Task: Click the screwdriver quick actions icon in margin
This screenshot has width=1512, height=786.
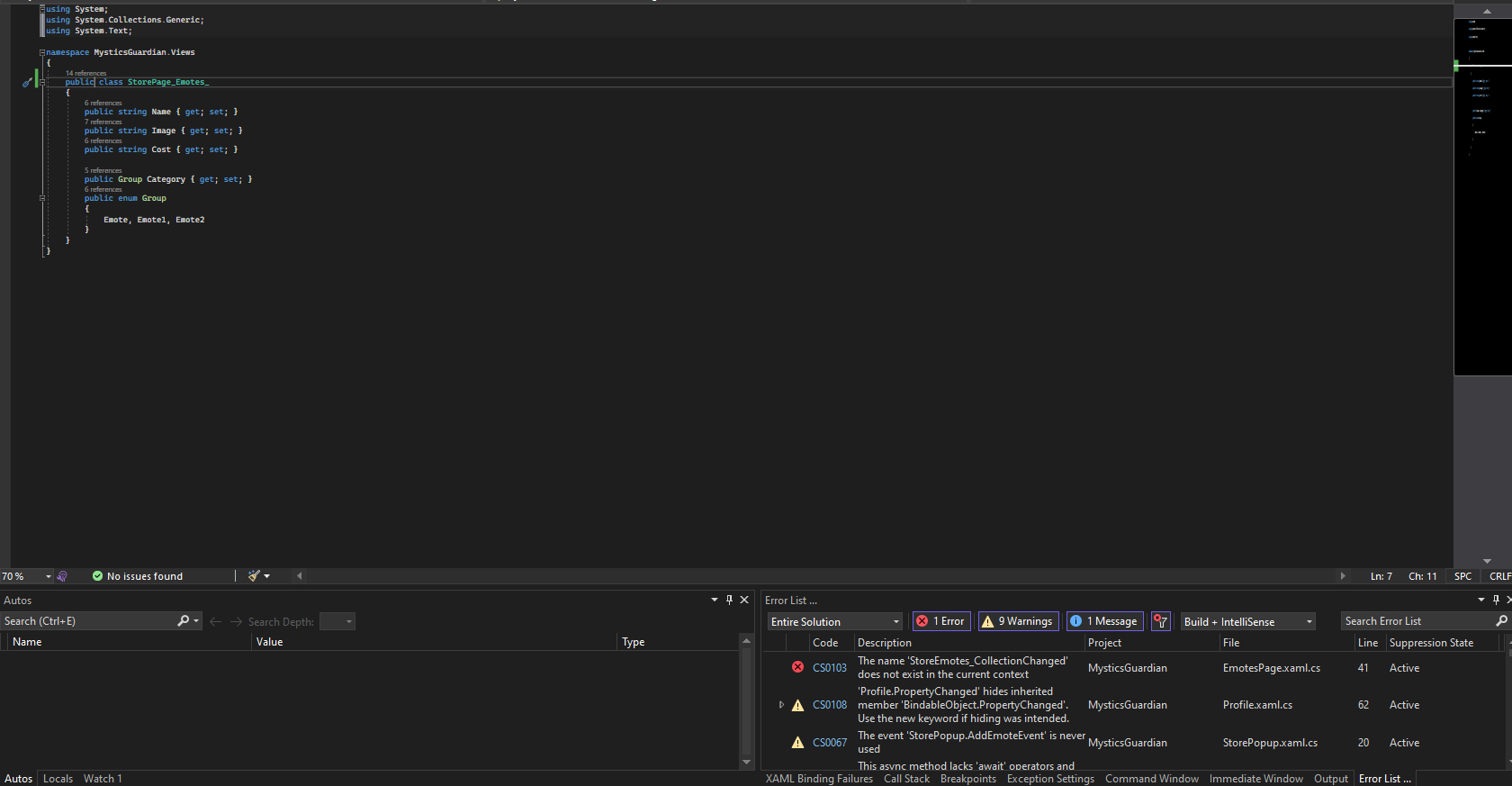Action: (x=27, y=82)
